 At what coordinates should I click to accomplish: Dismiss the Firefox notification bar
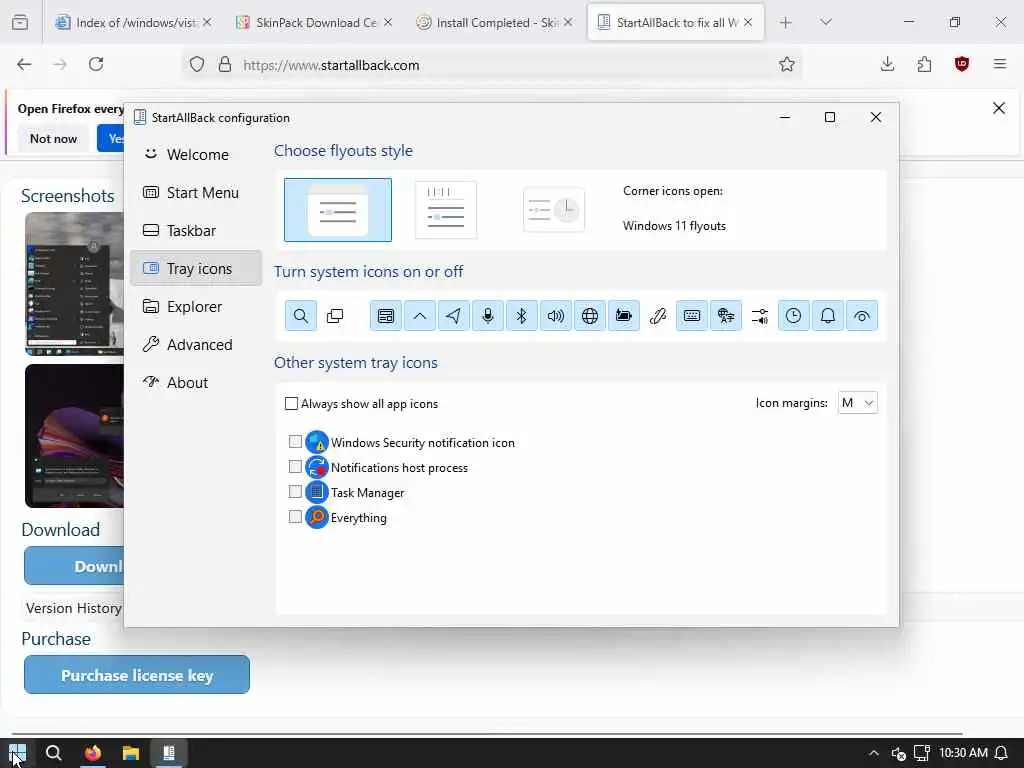pyautogui.click(x=999, y=108)
